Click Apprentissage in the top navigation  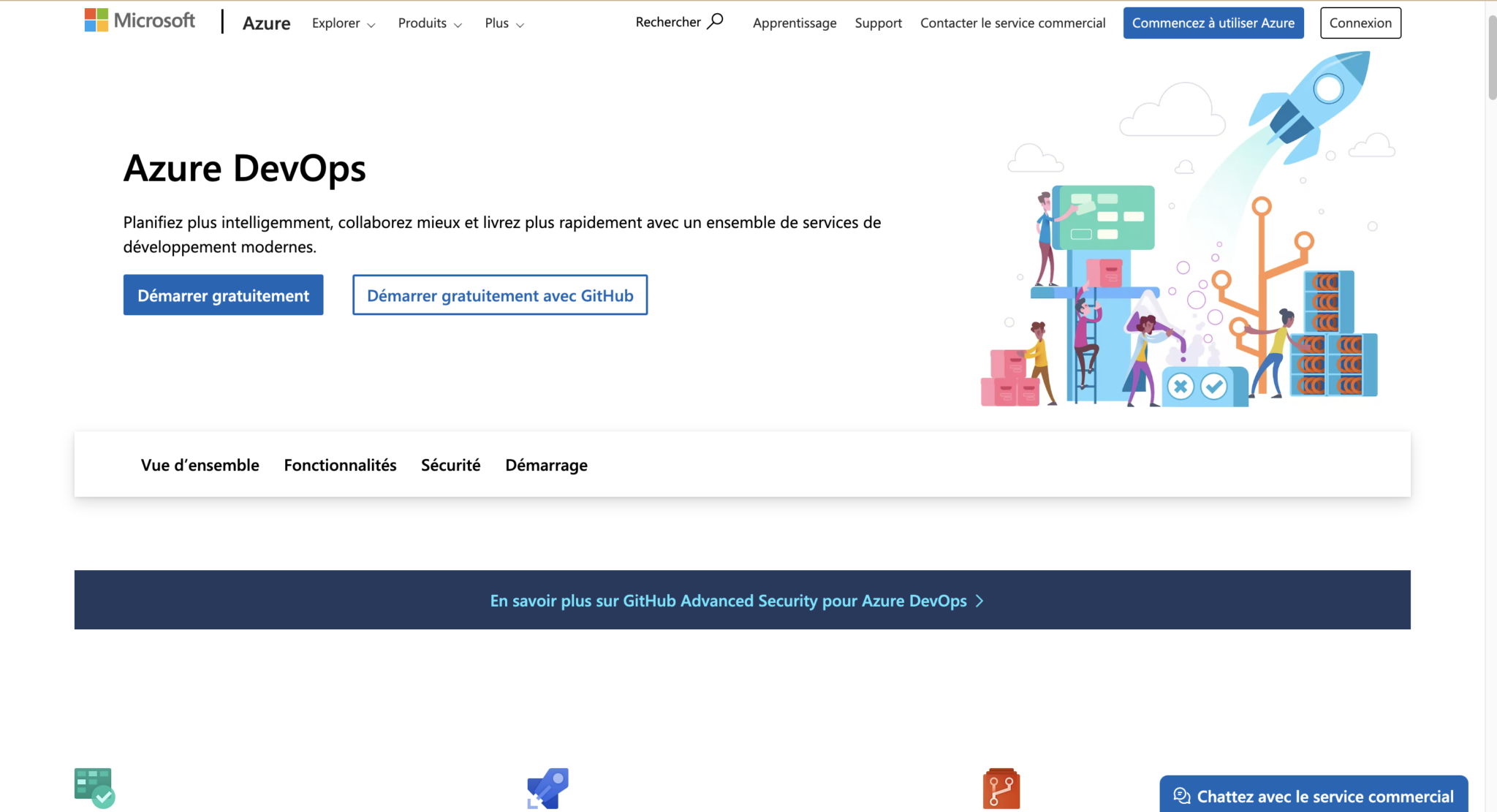pos(794,23)
